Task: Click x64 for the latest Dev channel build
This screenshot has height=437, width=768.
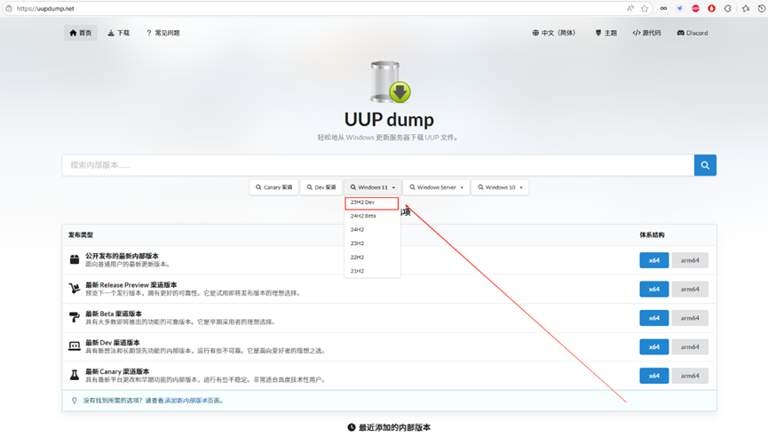Action: click(653, 347)
